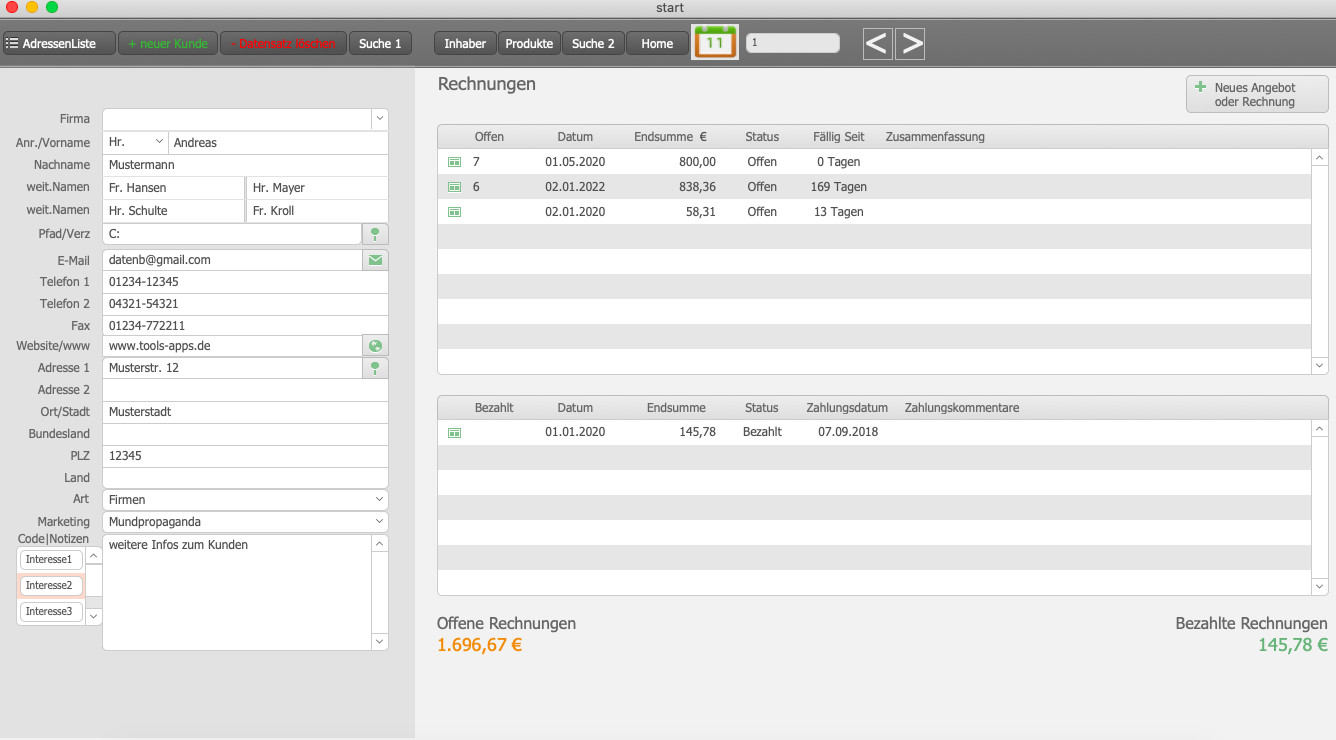Click the Zahlungsdatum column header
This screenshot has width=1336, height=740.
pos(847,408)
